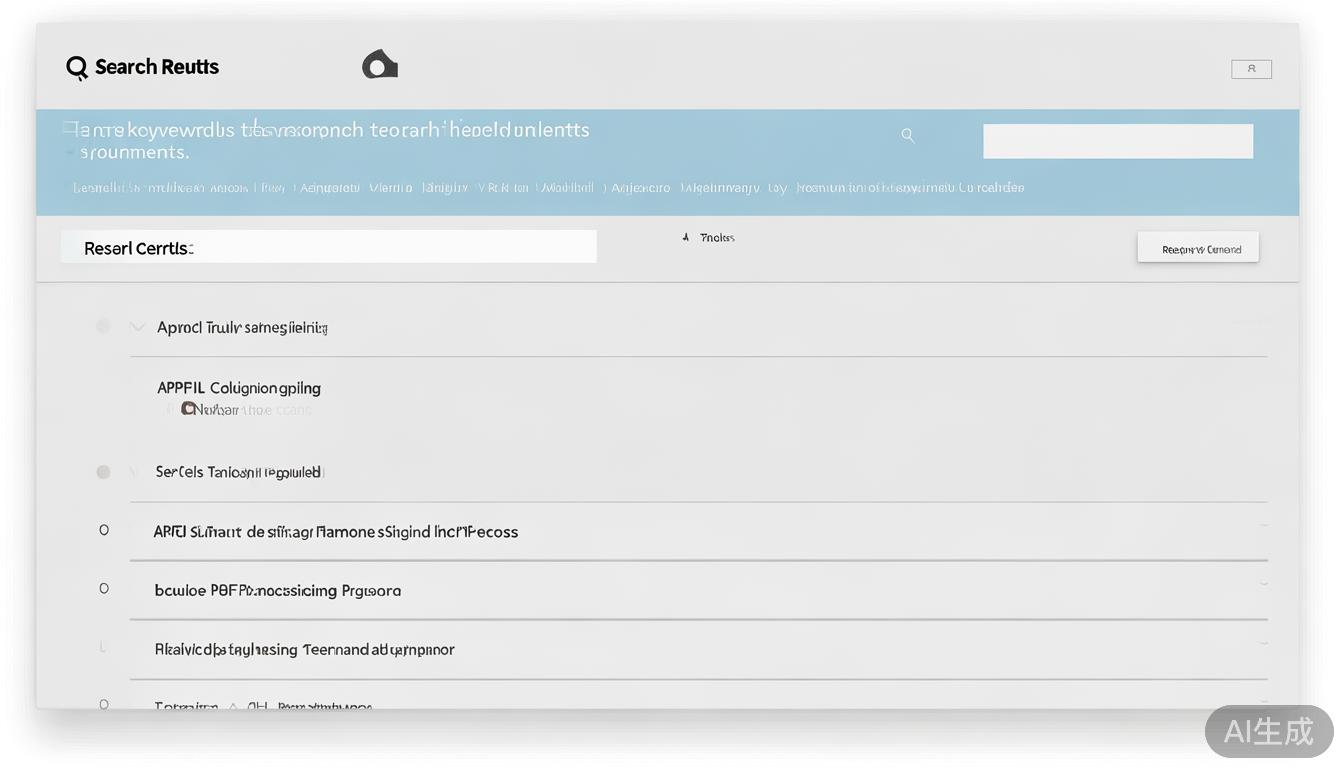Click the white search field in blue banner

(x=1117, y=141)
